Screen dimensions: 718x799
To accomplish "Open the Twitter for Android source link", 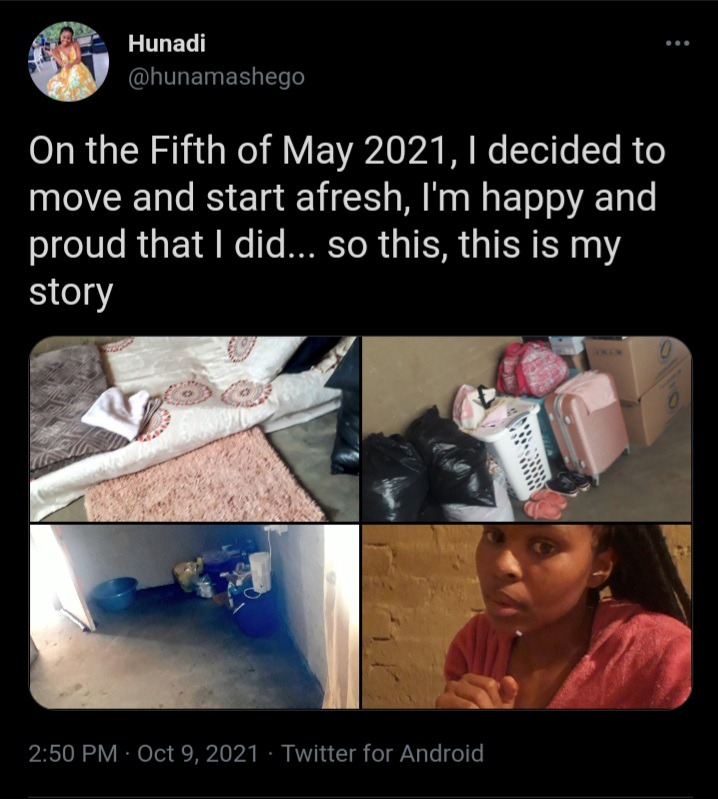I will click(383, 754).
